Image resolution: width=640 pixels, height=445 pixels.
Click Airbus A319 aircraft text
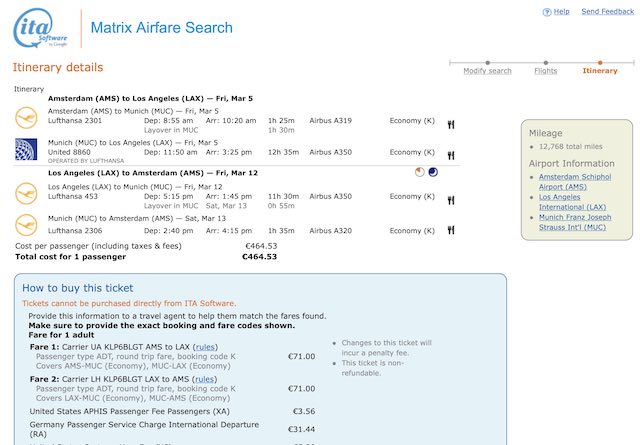(x=331, y=120)
